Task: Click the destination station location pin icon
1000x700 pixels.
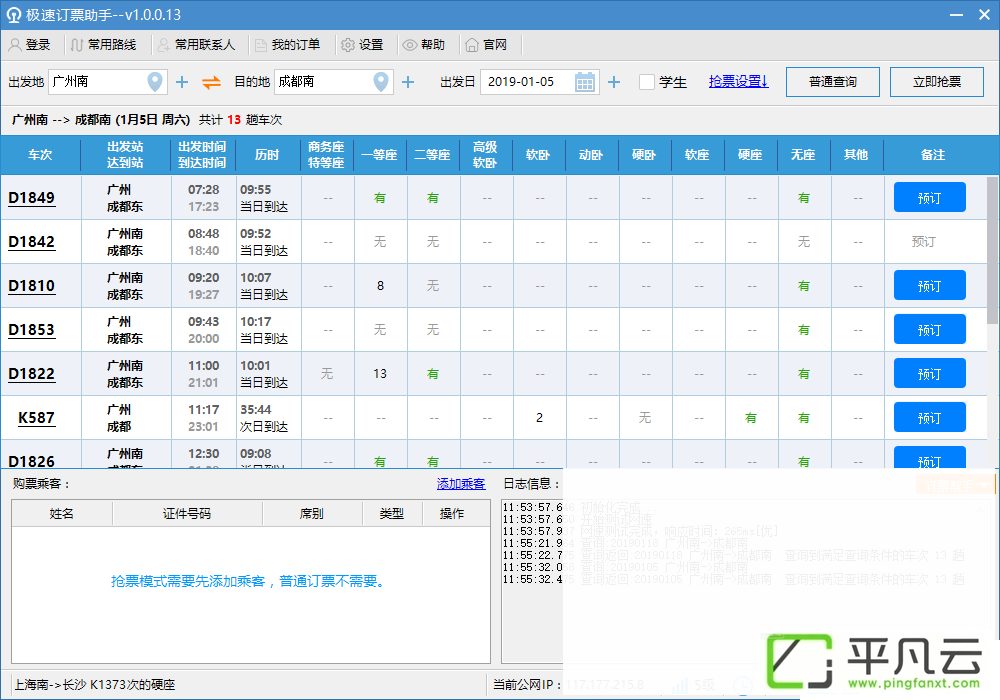Action: (381, 82)
